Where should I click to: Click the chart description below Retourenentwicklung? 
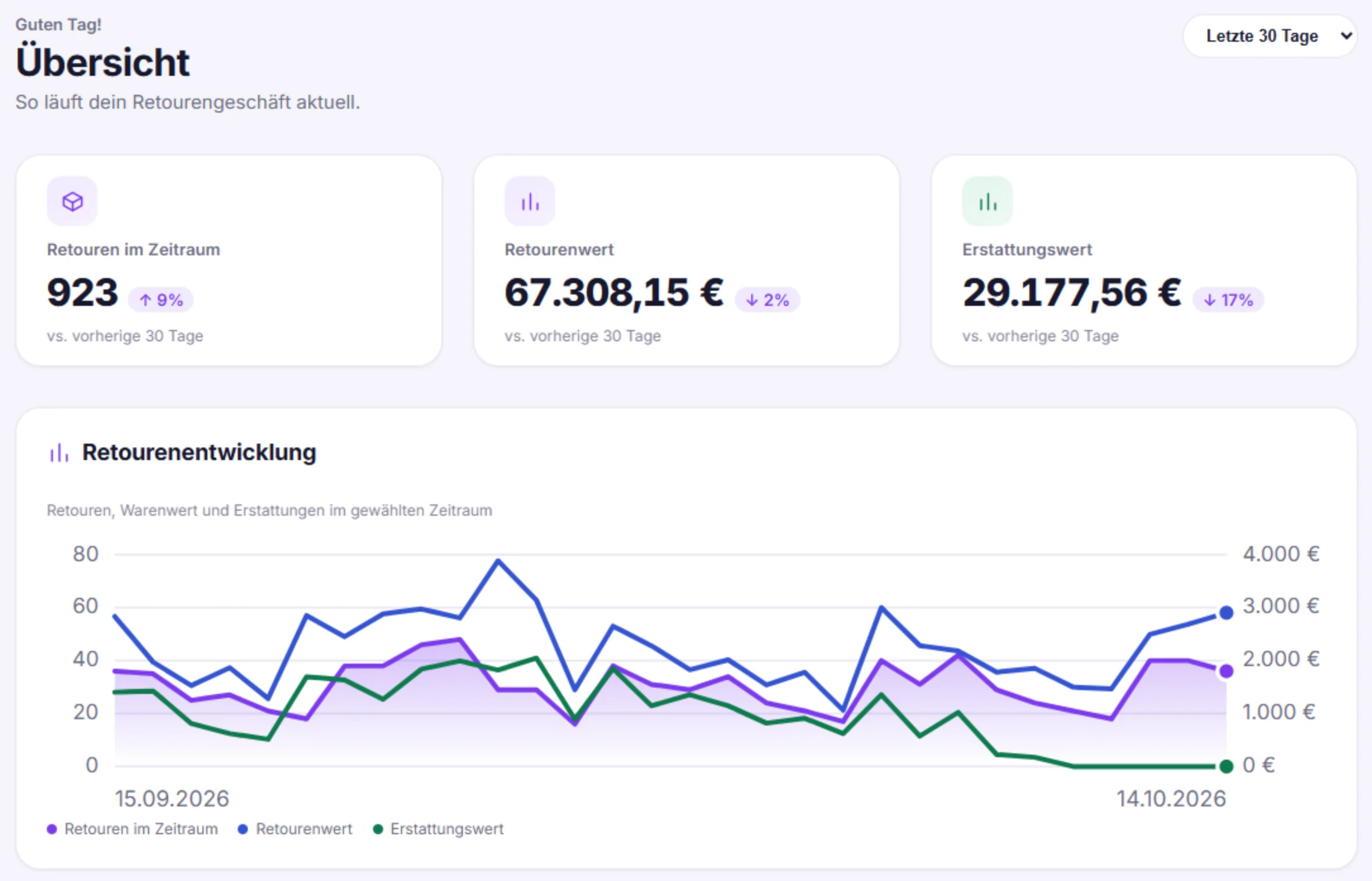pyautogui.click(x=269, y=511)
